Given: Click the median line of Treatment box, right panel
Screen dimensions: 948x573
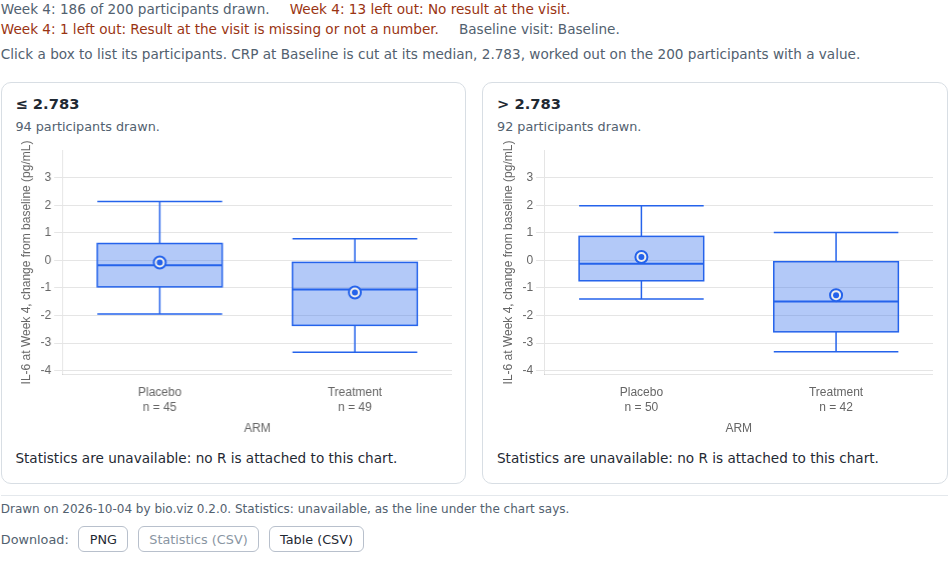Looking at the screenshot, I should coord(836,302).
